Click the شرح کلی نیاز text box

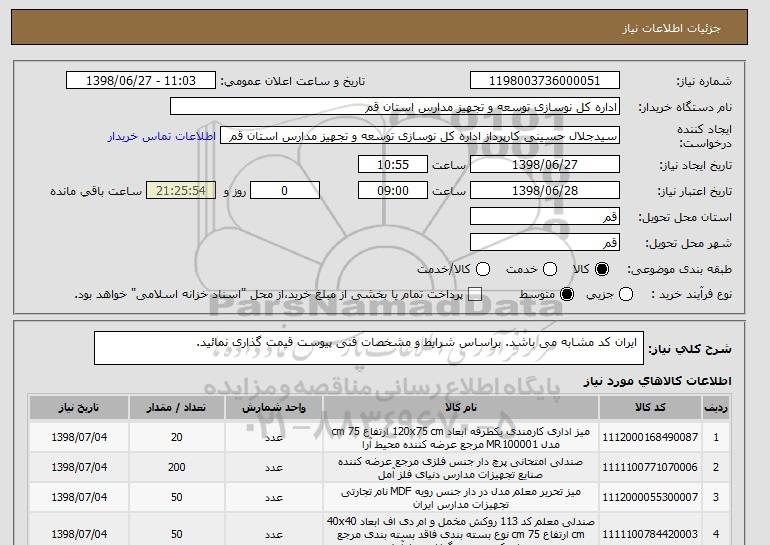point(369,348)
